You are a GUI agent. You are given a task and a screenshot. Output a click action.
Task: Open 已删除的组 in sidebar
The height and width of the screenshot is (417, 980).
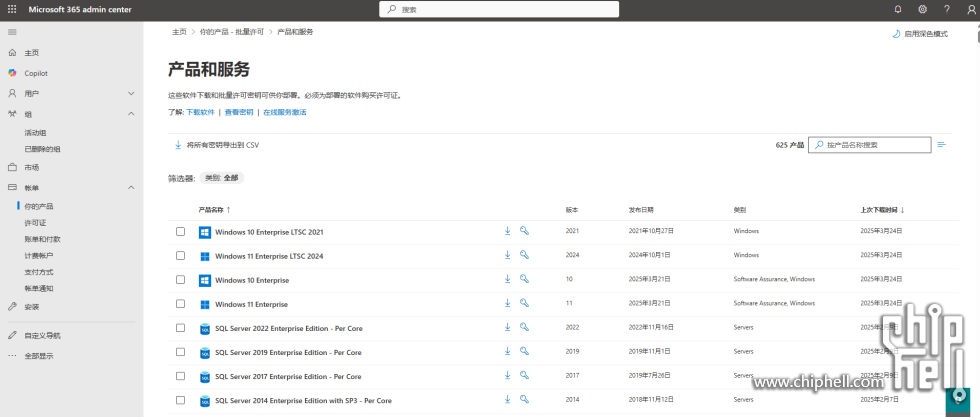(x=42, y=149)
